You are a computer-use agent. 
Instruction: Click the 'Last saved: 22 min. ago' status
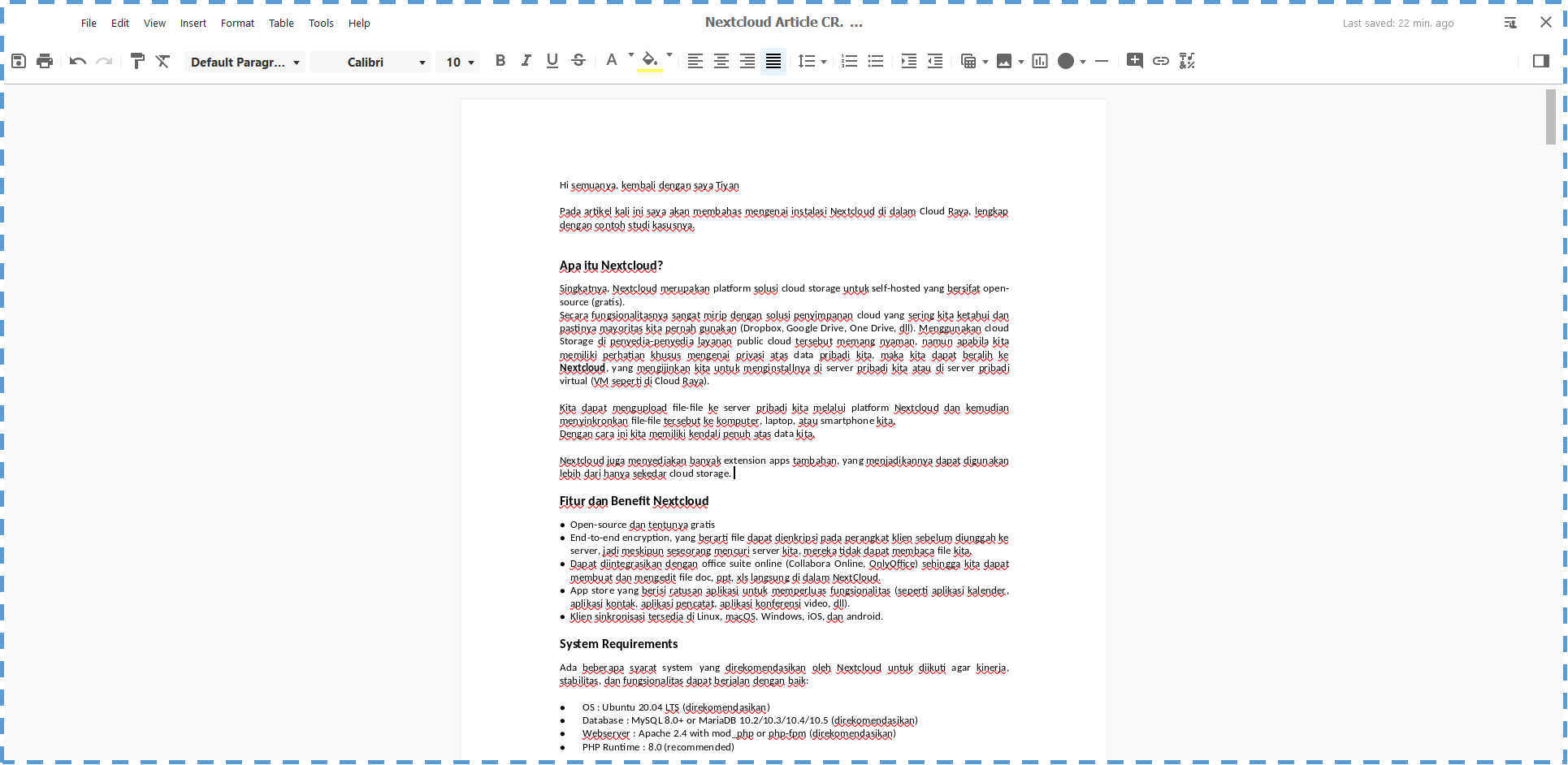(x=1398, y=24)
